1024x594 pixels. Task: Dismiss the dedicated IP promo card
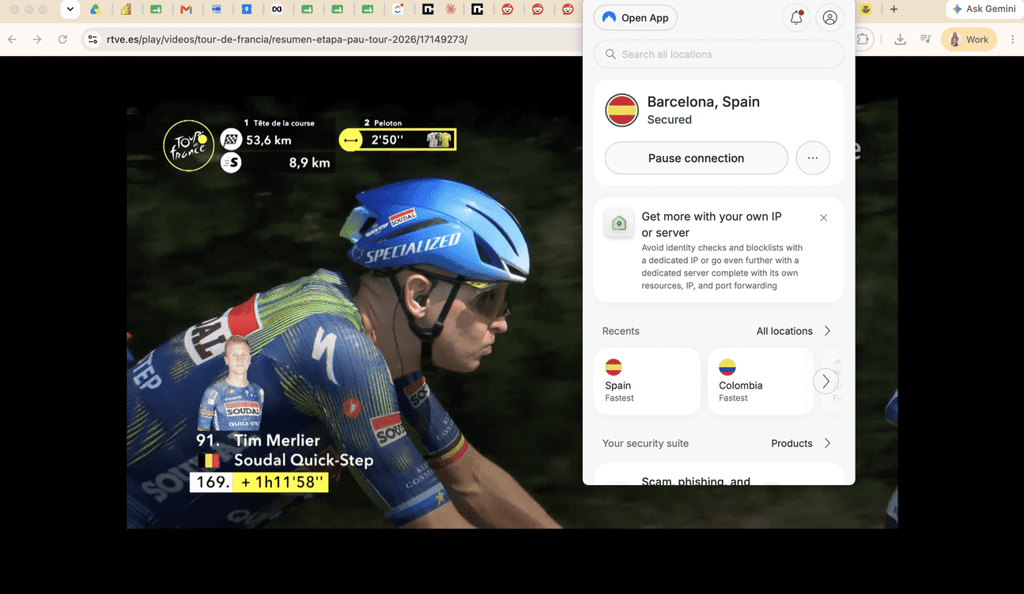[824, 218]
